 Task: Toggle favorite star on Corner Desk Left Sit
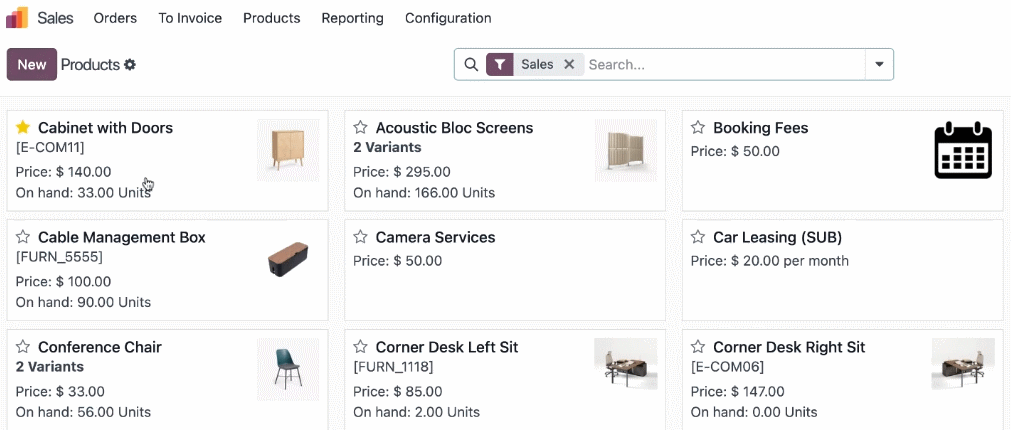(361, 348)
